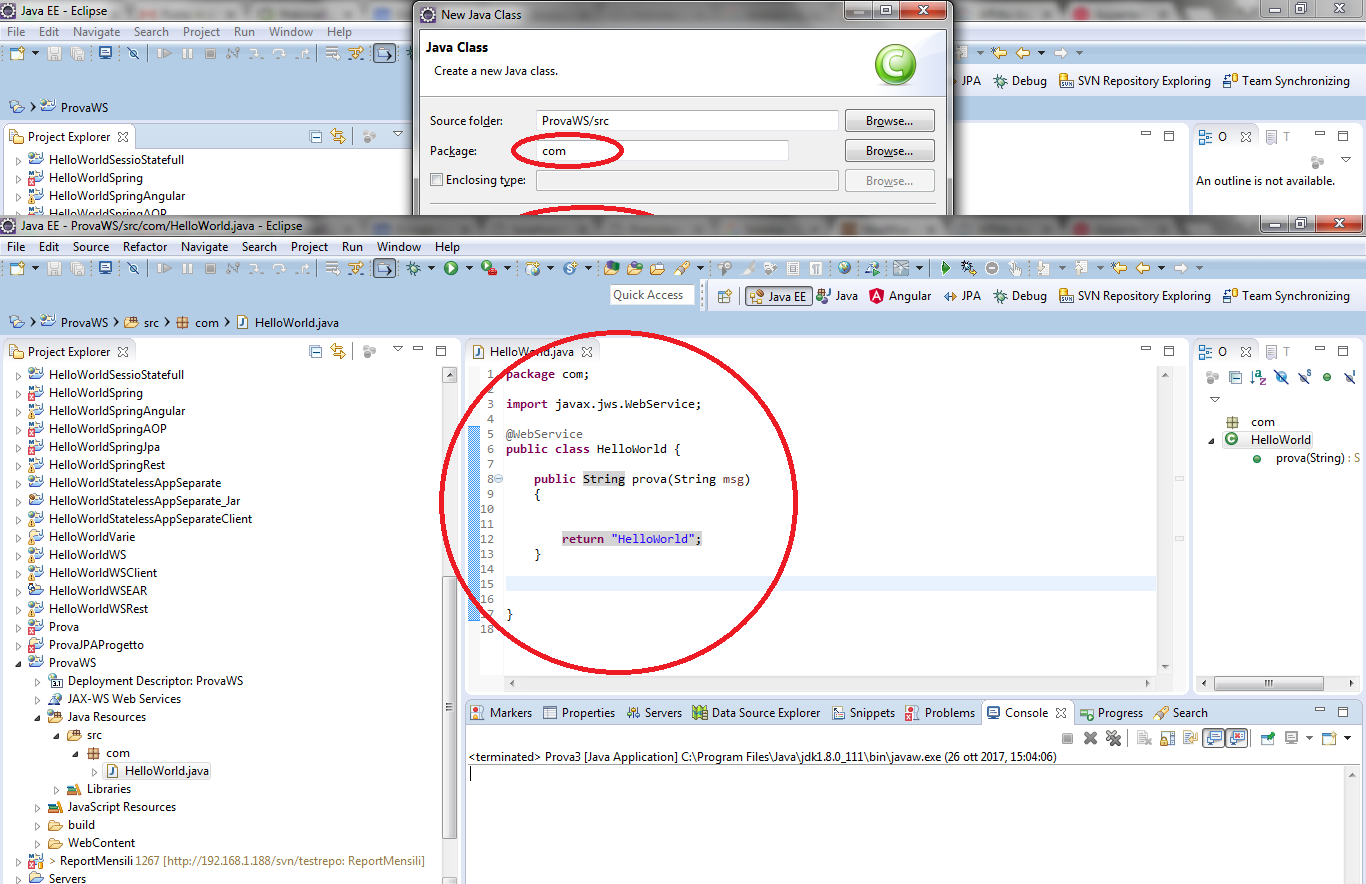Clear the Console with the Clear Console icon
Screen dimensions: 1366x884
(1145, 737)
